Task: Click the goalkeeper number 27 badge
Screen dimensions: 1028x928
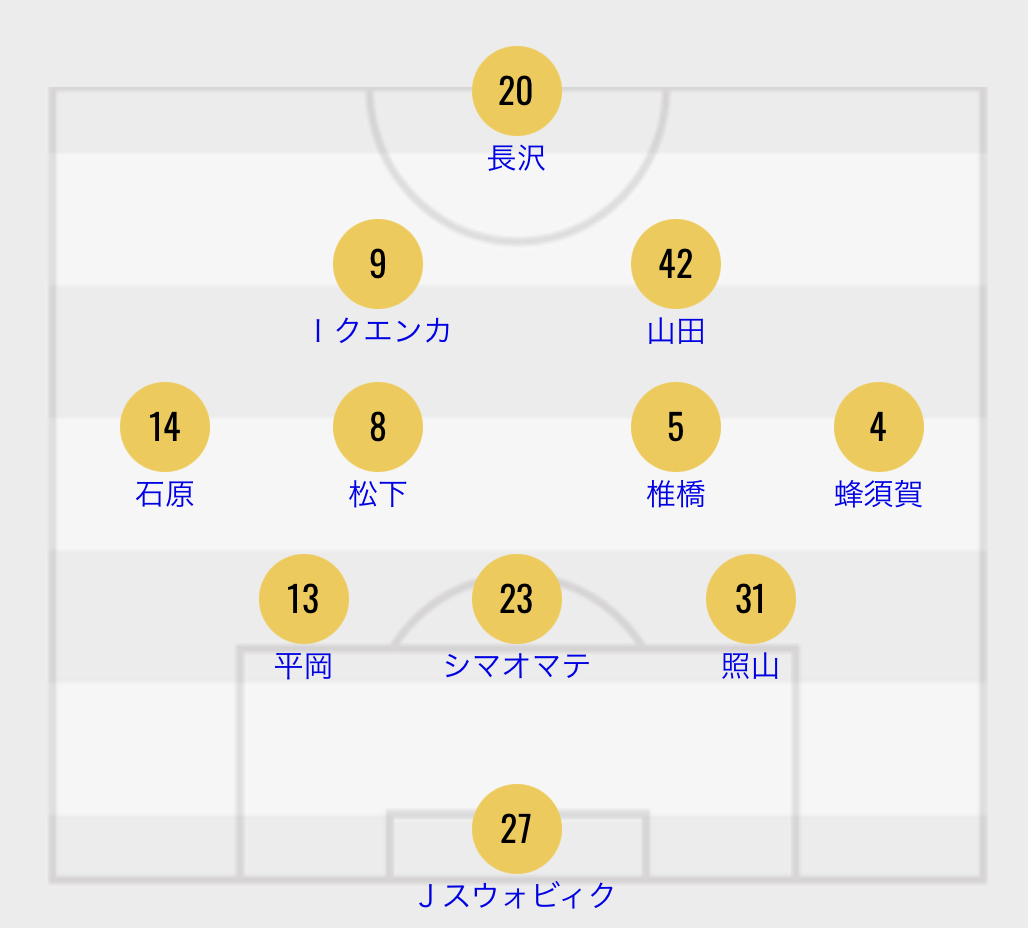Action: [516, 829]
